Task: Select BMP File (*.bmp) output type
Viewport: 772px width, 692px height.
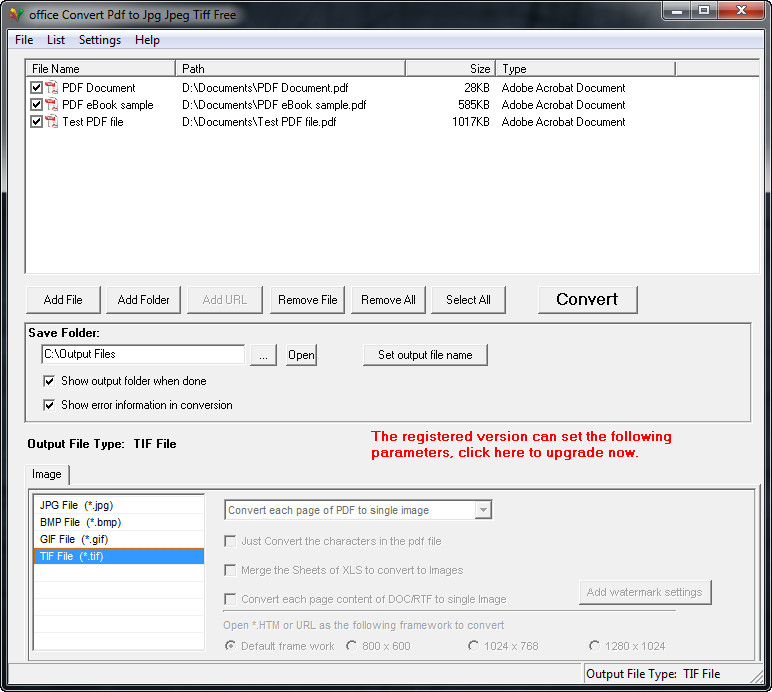Action: click(119, 522)
